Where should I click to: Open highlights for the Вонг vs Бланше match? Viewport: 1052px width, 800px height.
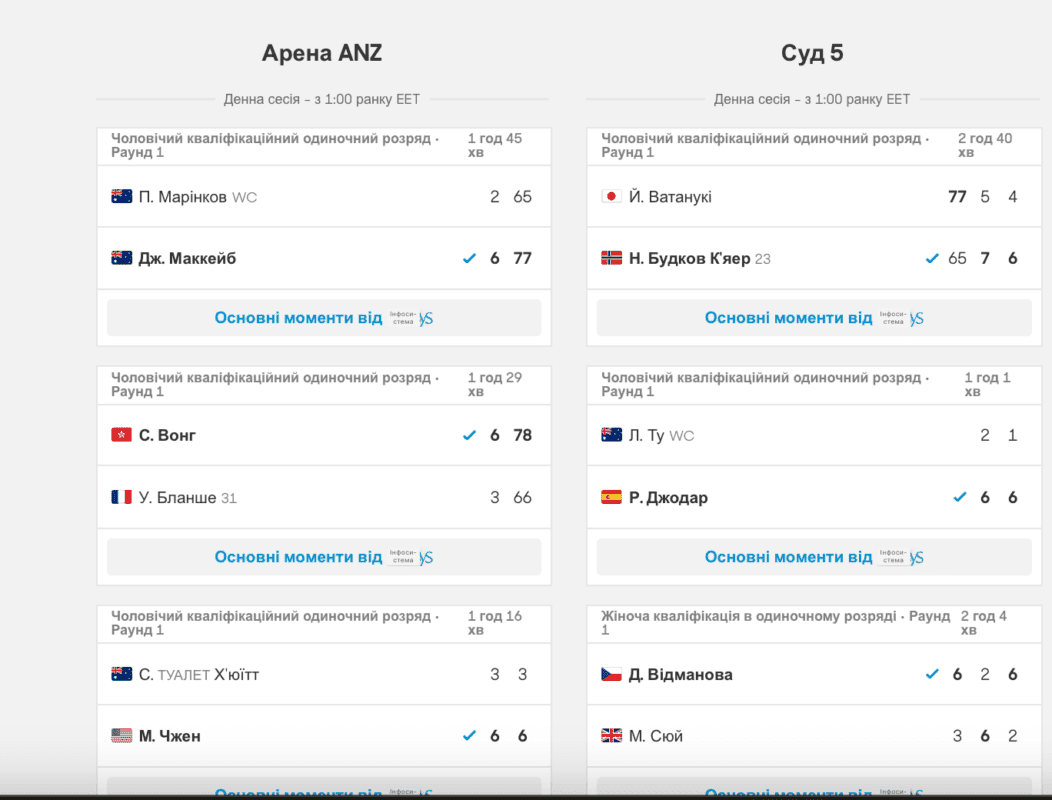[x=324, y=557]
